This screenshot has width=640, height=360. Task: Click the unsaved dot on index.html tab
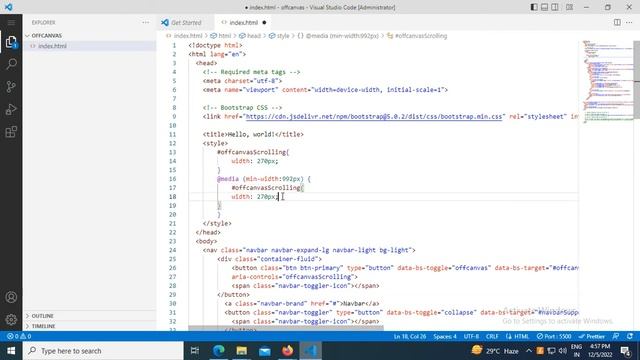264,22
